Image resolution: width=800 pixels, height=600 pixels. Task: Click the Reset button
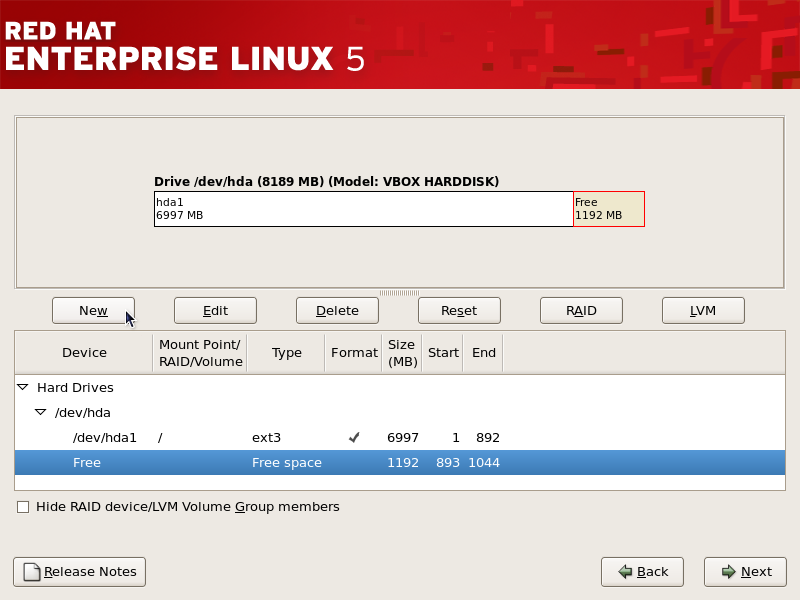[459, 311]
